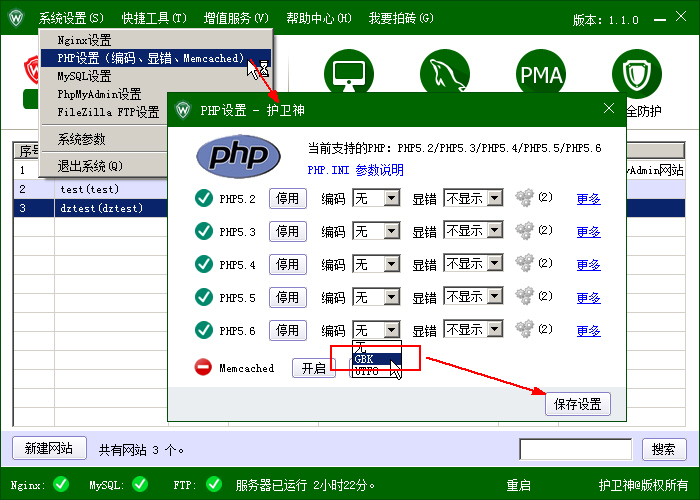The width and height of the screenshot is (700, 500).
Task: Click the red Memcached stopped status icon
Action: (203, 367)
